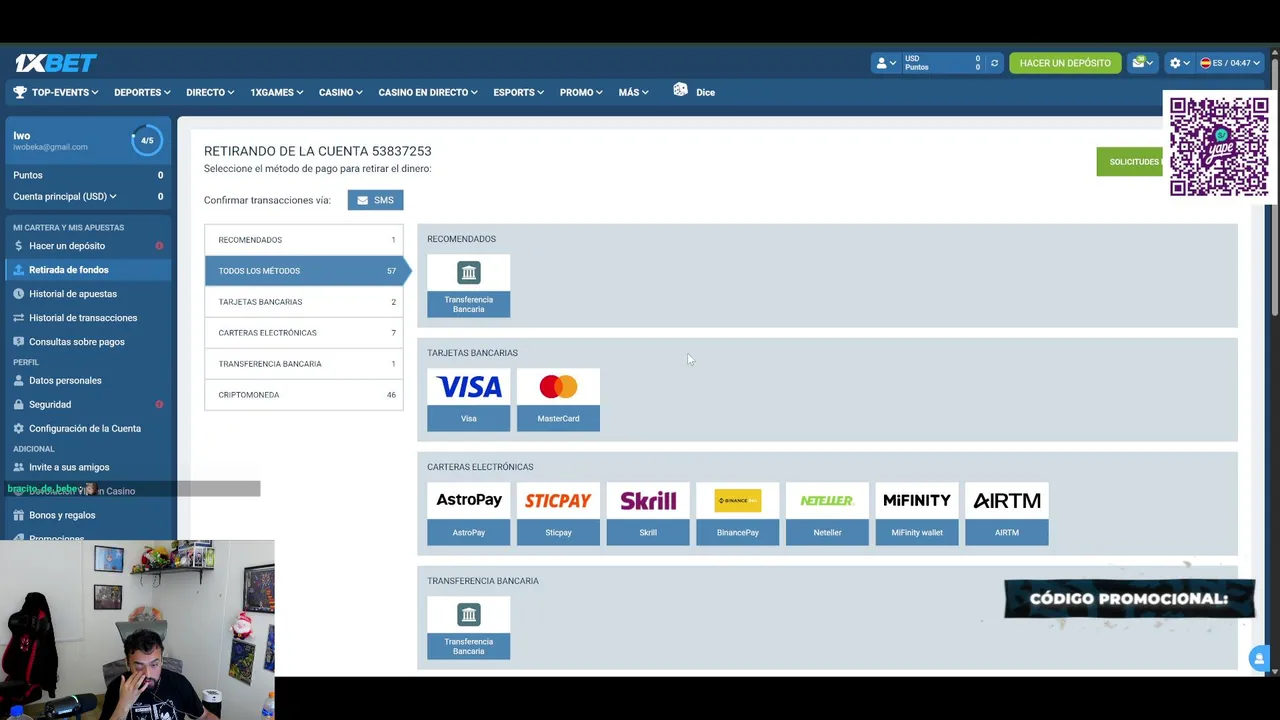Click the 4/5 profile completion ring
The height and width of the screenshot is (720, 1280).
(147, 141)
